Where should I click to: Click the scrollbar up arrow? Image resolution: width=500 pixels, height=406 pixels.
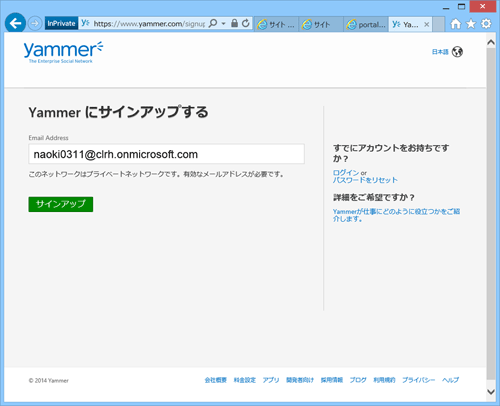491,42
